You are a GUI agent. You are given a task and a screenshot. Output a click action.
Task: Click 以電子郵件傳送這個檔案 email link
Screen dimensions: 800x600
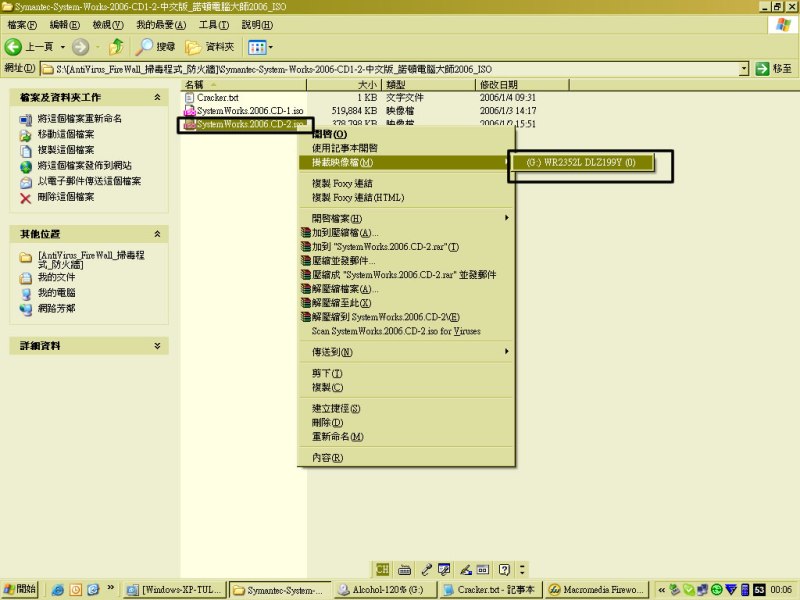click(89, 181)
